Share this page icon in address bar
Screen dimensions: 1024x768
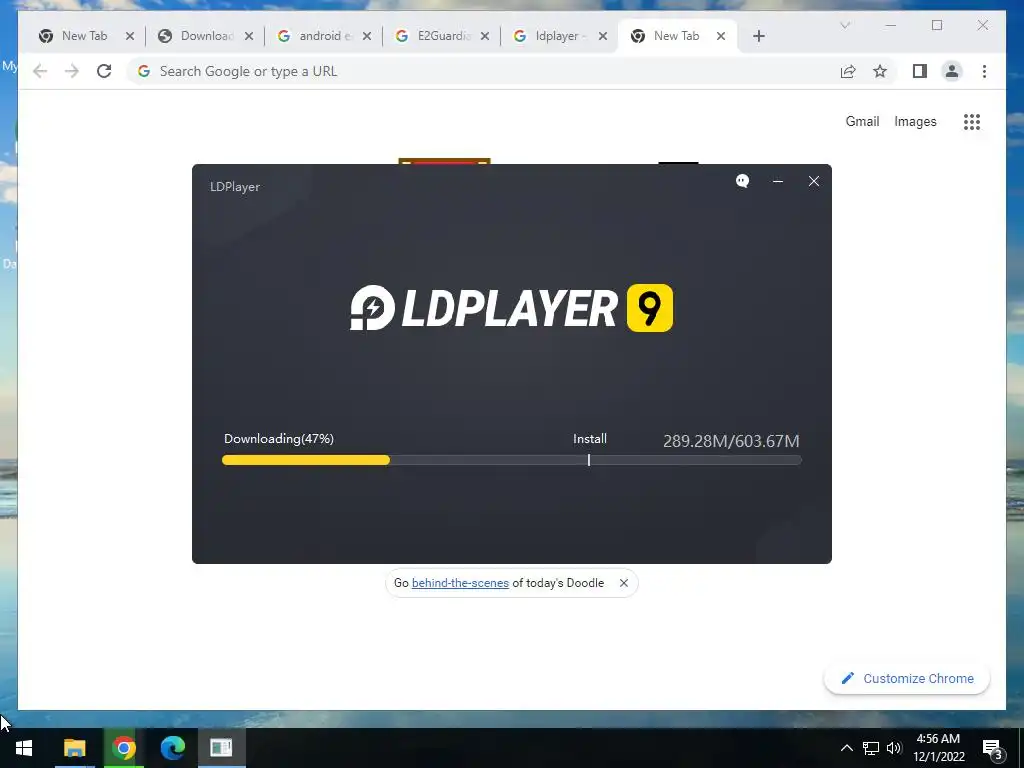coord(848,71)
